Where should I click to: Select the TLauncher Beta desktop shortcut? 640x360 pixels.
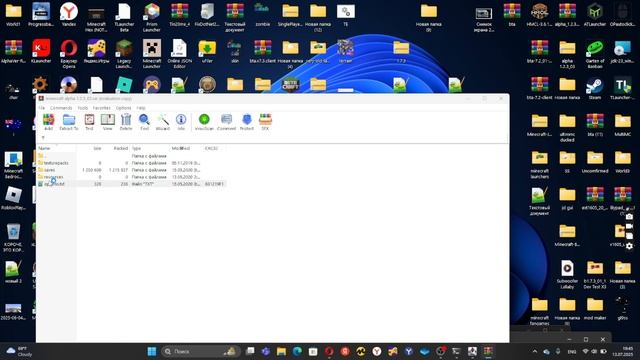(124, 17)
